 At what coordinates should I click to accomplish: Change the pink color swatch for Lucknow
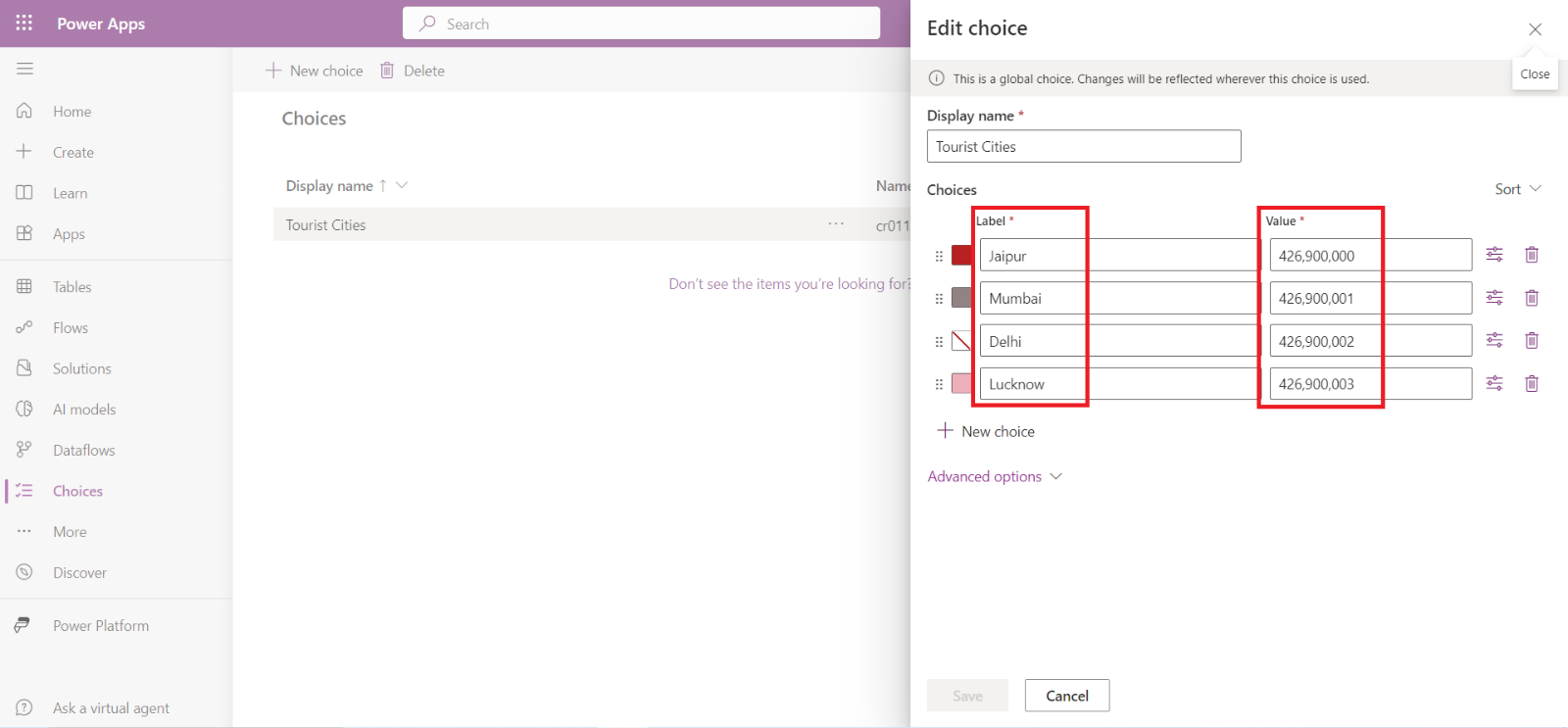click(x=961, y=383)
